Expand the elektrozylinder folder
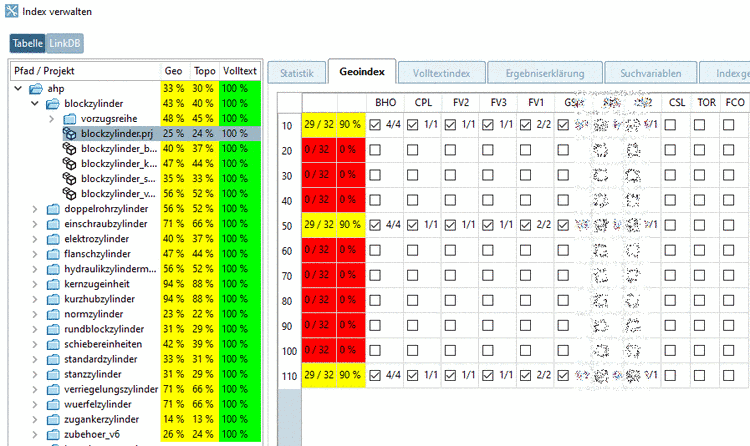 click(35, 239)
